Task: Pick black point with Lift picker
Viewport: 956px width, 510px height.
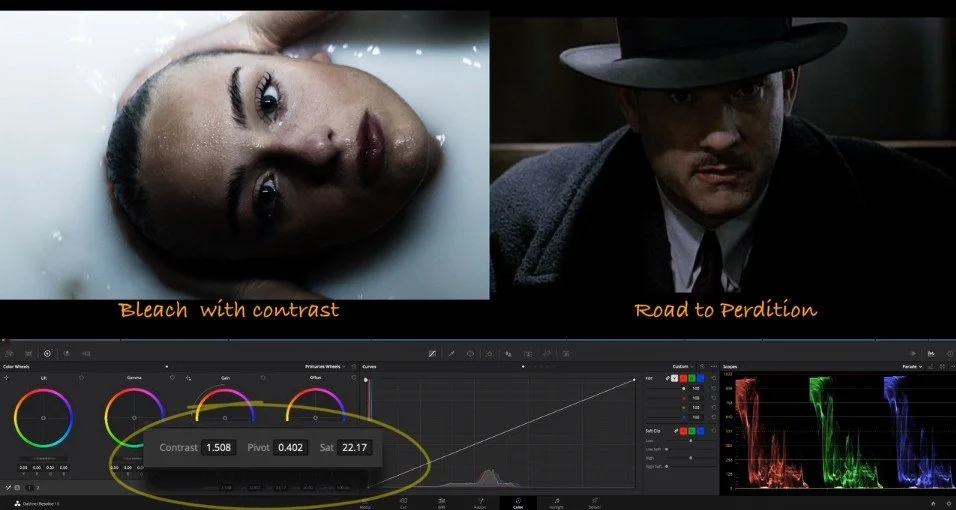Action: tap(6, 378)
